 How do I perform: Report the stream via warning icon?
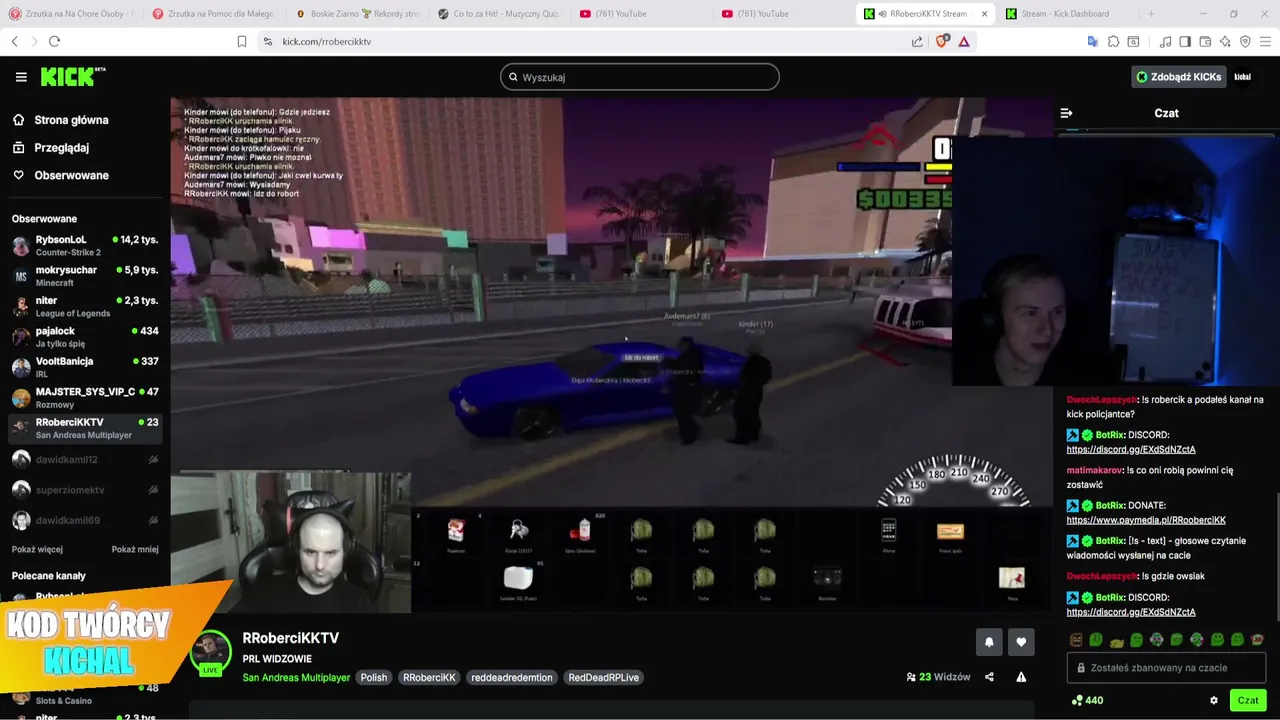click(1021, 677)
